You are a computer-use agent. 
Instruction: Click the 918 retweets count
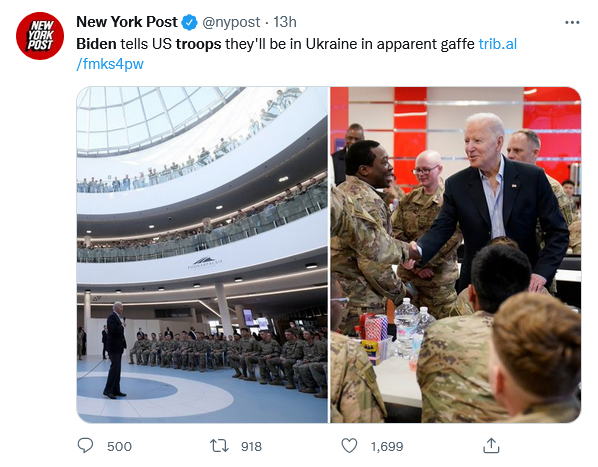251,446
